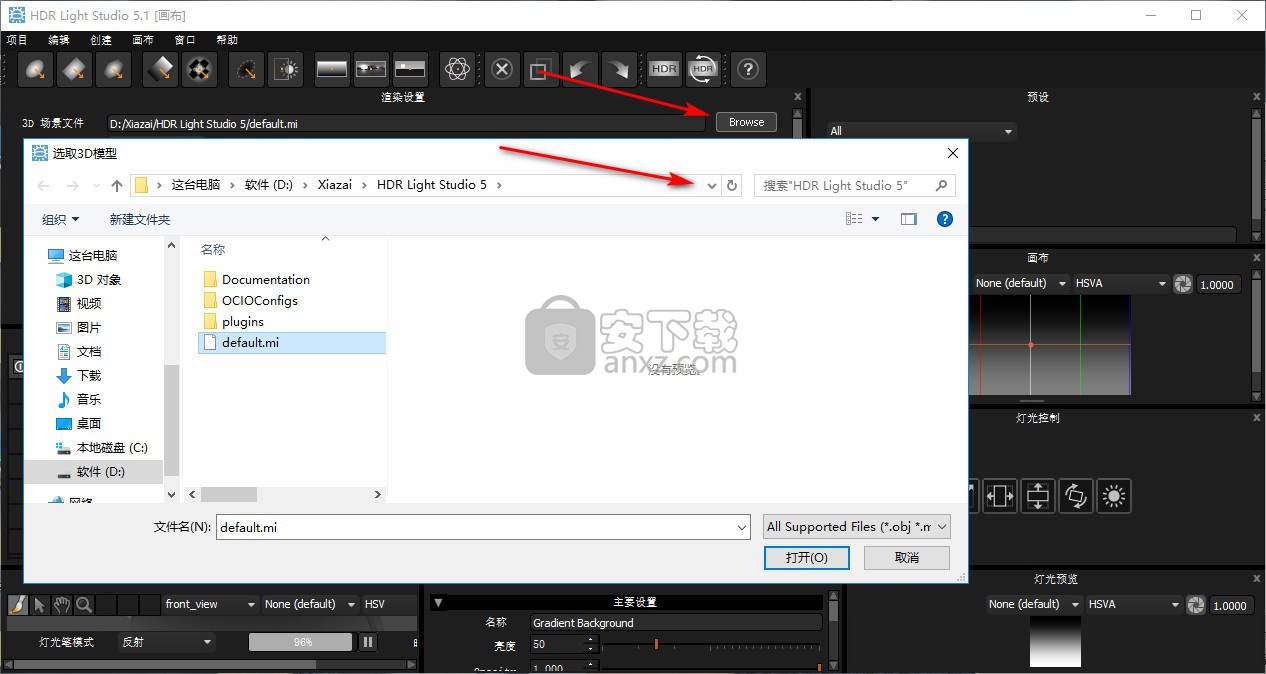This screenshot has width=1266, height=674.
Task: Add a picture background from the toolbar
Action: [371, 70]
